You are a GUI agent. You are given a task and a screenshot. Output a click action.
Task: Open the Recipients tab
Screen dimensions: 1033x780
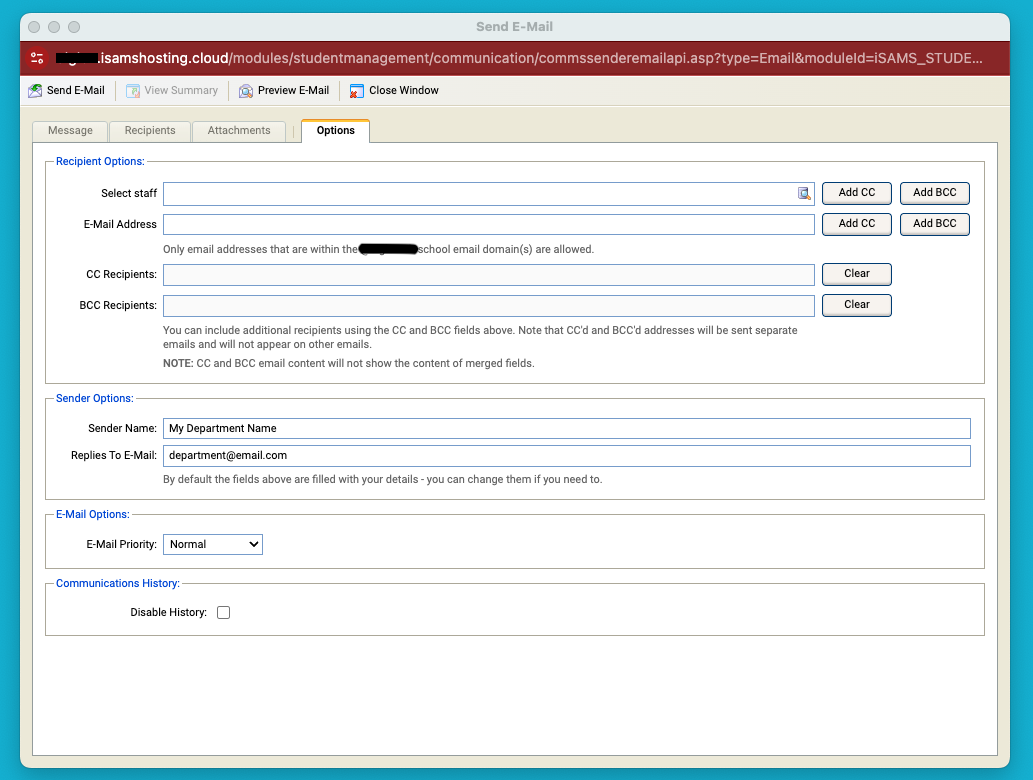[150, 131]
